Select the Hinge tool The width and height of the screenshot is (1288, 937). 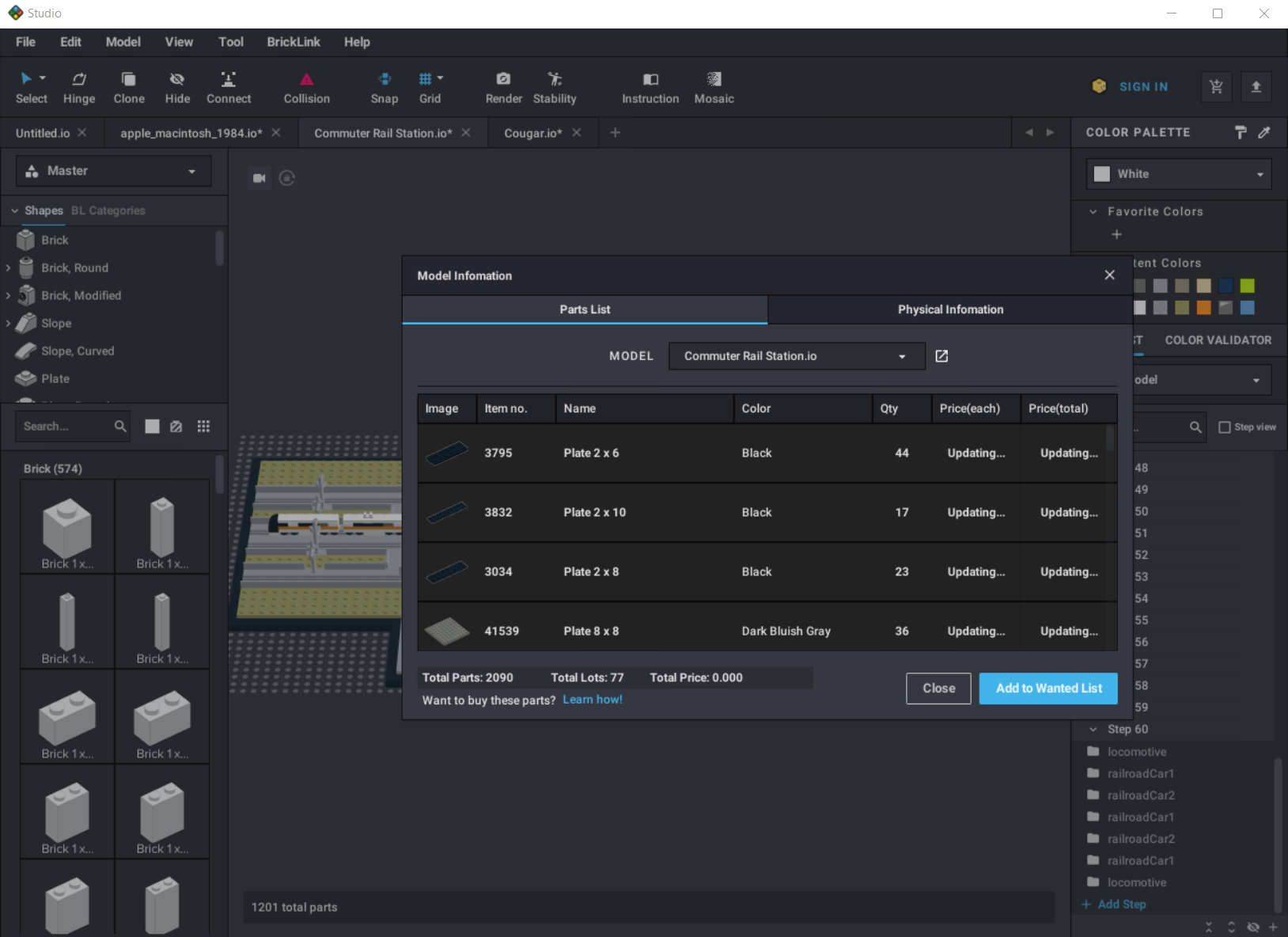[79, 87]
